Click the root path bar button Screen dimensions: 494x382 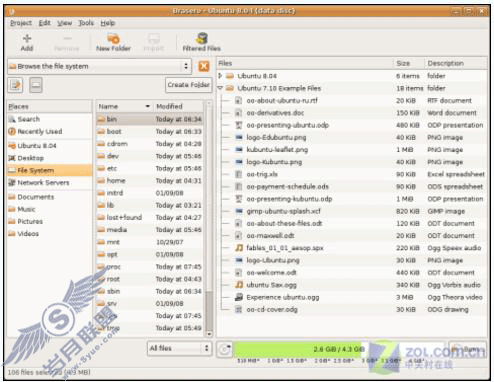tap(36, 85)
